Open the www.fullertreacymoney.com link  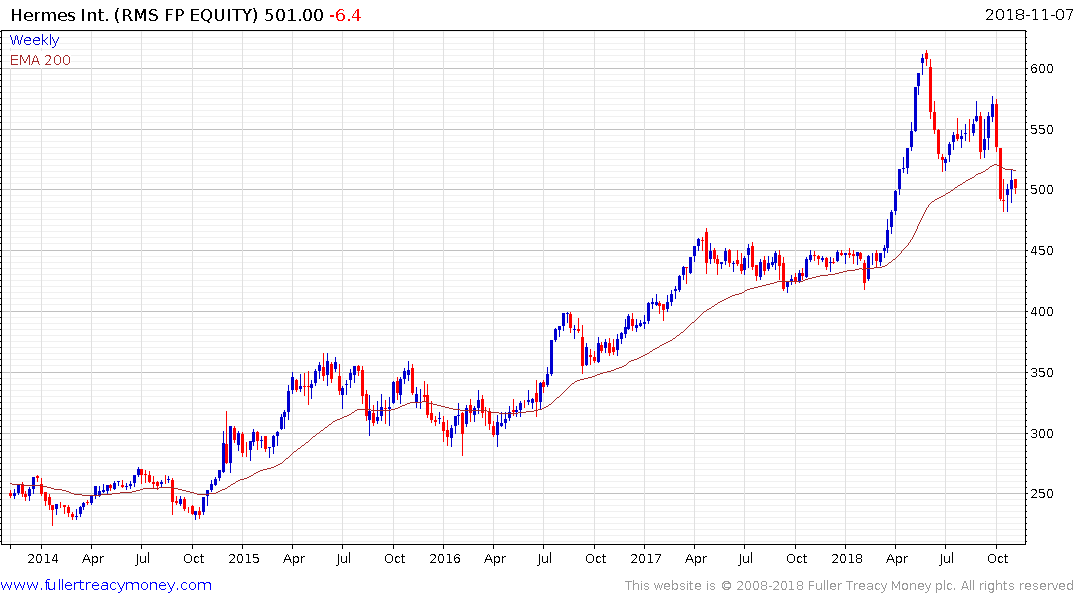[x=106, y=585]
